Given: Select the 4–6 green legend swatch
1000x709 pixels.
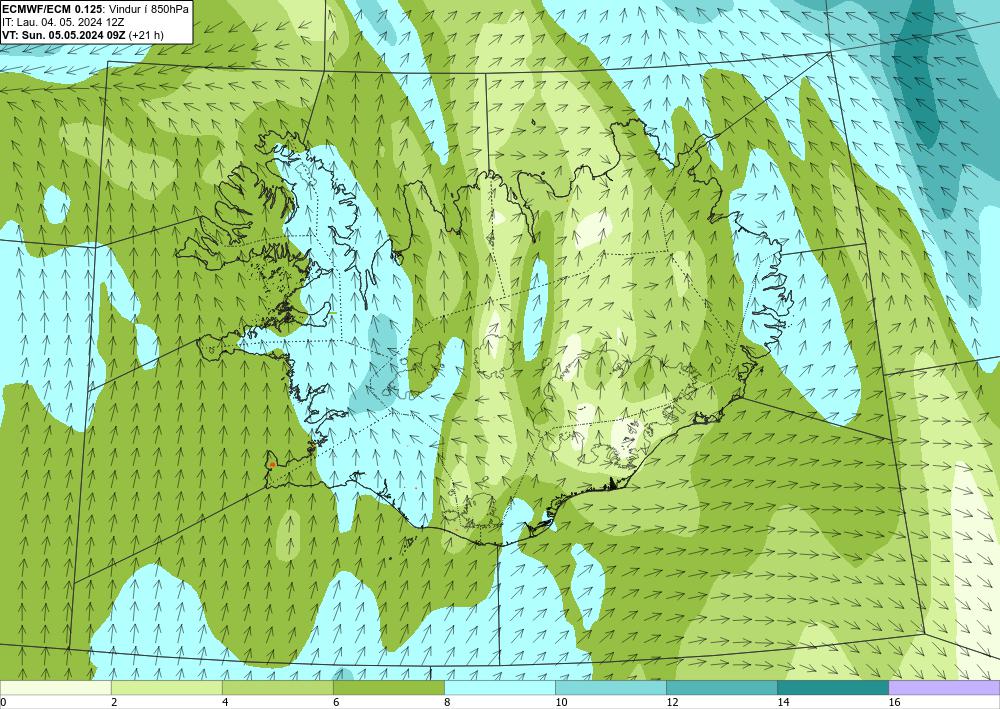Looking at the screenshot, I should [x=277, y=687].
